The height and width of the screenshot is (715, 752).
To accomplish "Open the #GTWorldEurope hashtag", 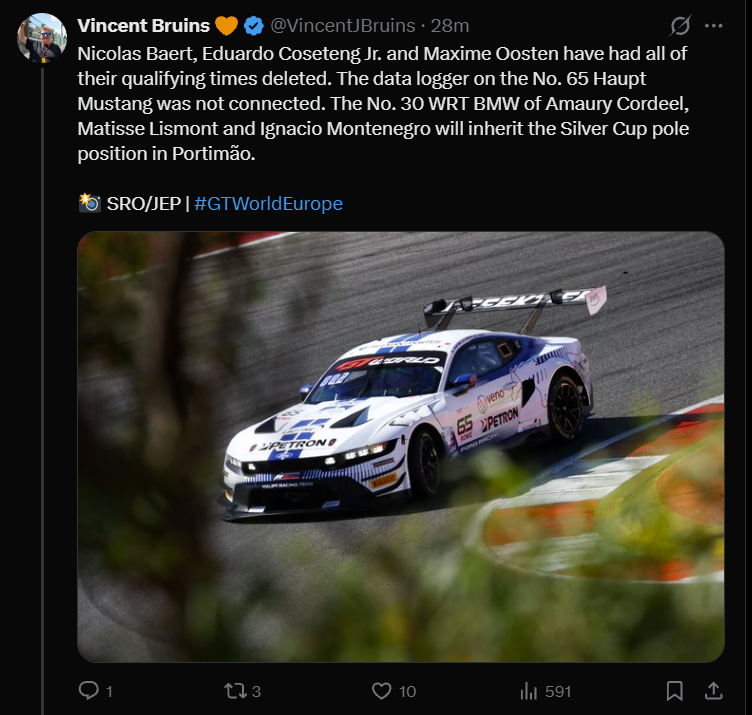I will 269,204.
